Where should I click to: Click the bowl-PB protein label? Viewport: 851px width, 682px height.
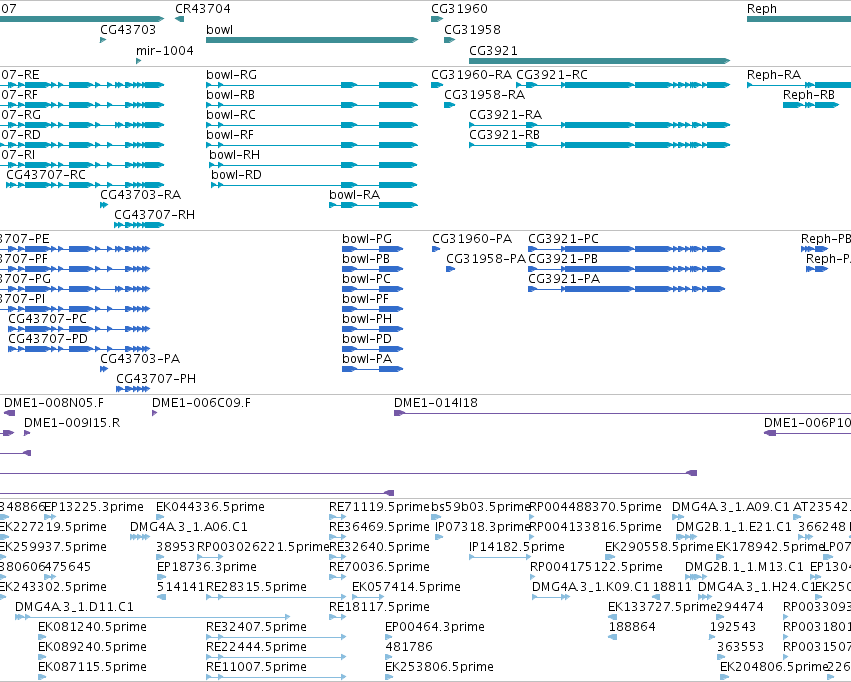pos(366,259)
